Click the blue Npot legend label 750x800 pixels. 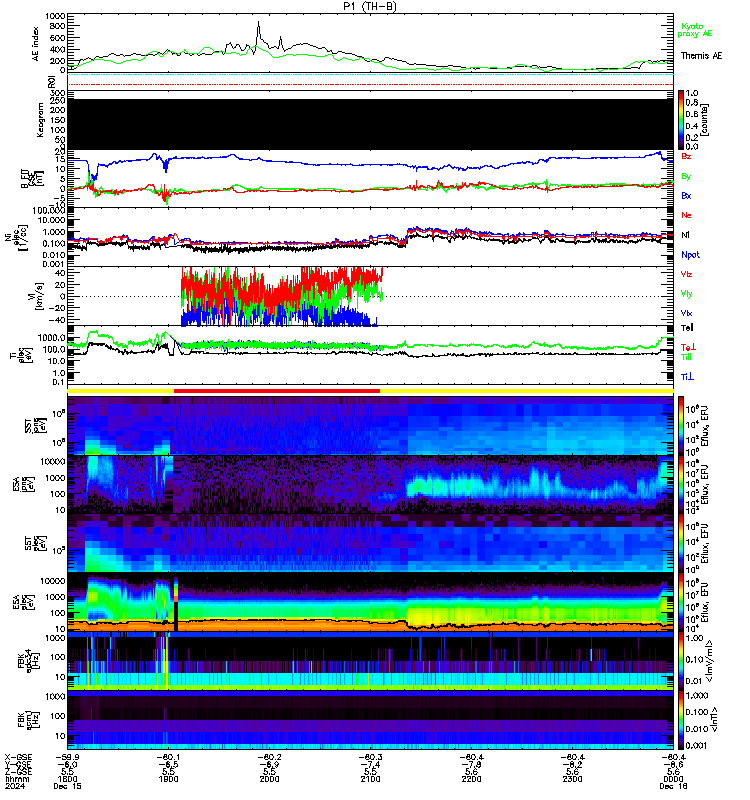690,255
